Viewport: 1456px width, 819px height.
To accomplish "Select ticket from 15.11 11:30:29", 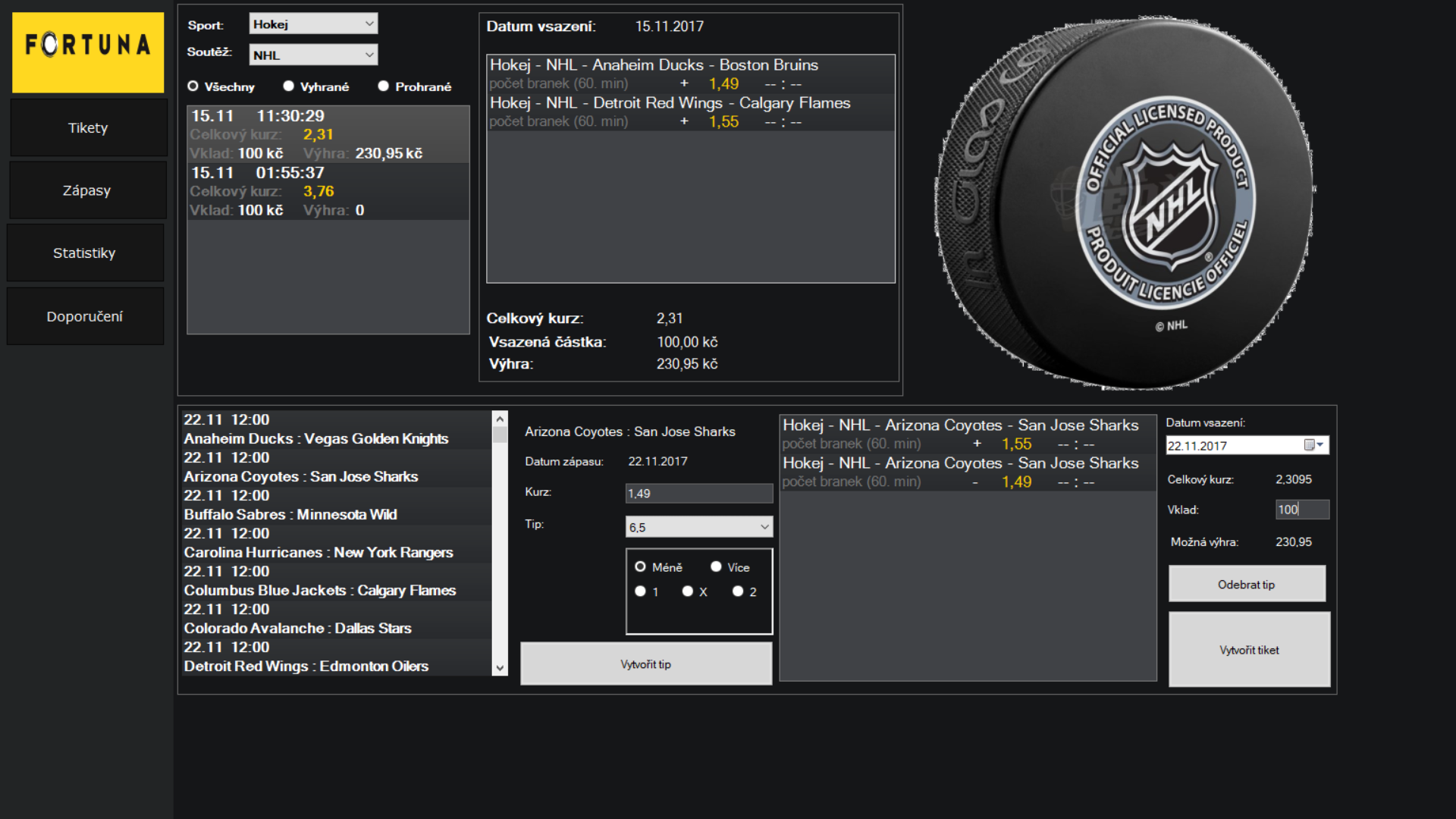I will pyautogui.click(x=328, y=134).
